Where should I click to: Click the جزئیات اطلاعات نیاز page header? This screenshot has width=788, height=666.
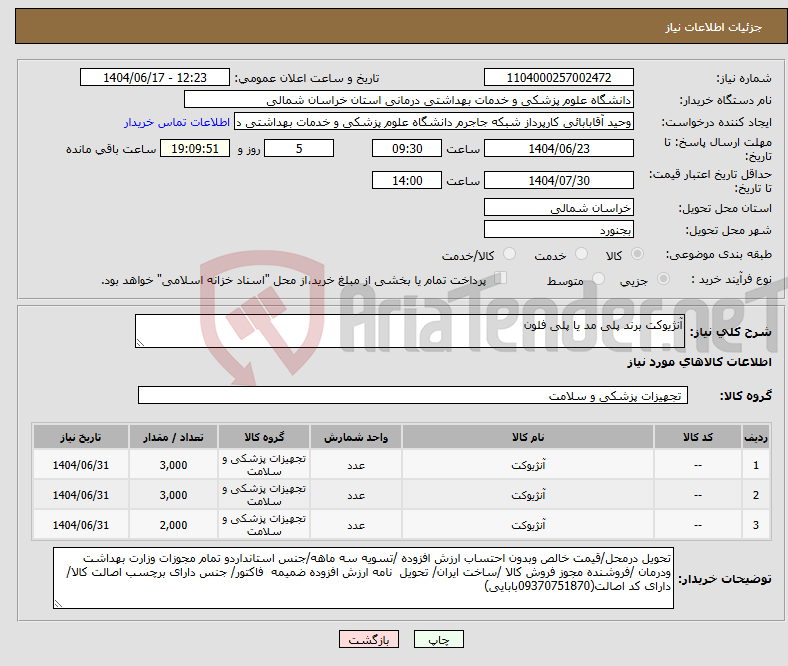coord(714,27)
